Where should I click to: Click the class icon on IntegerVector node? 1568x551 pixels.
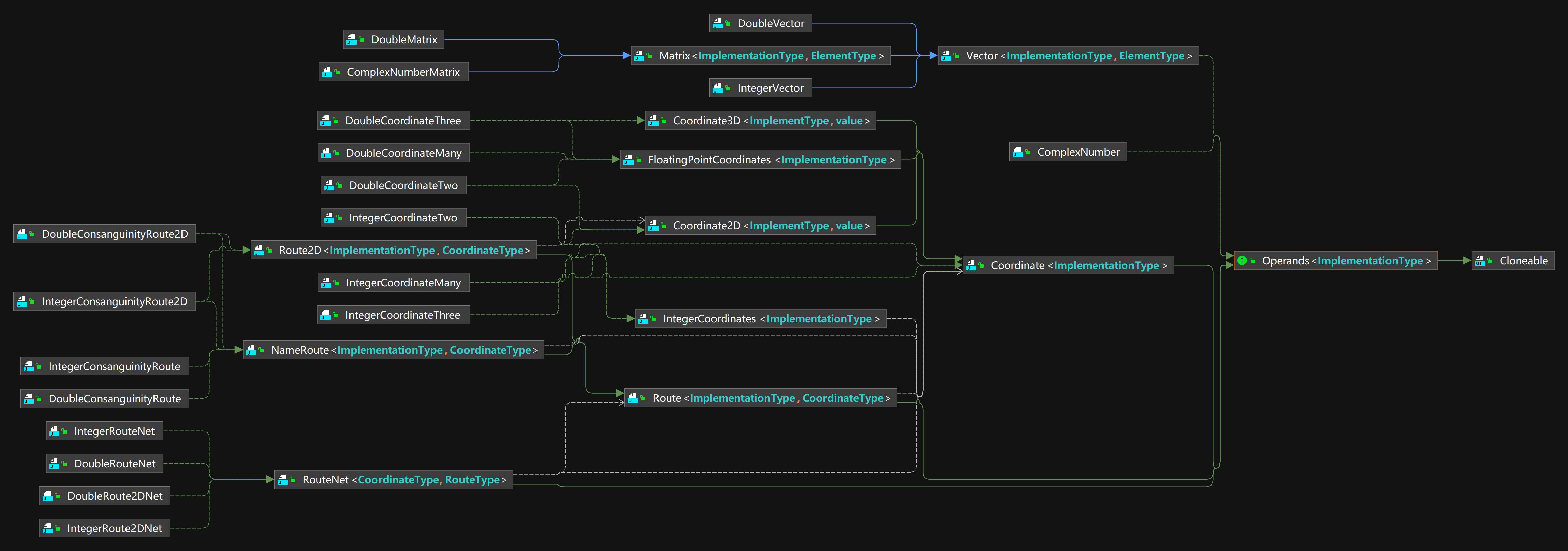[718, 88]
